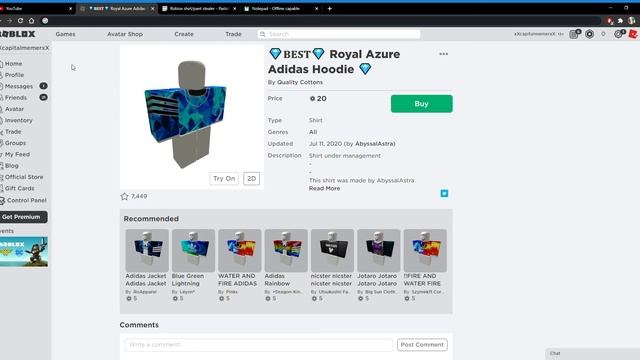
Task: Open browser profile avatar
Action: (x=631, y=20)
